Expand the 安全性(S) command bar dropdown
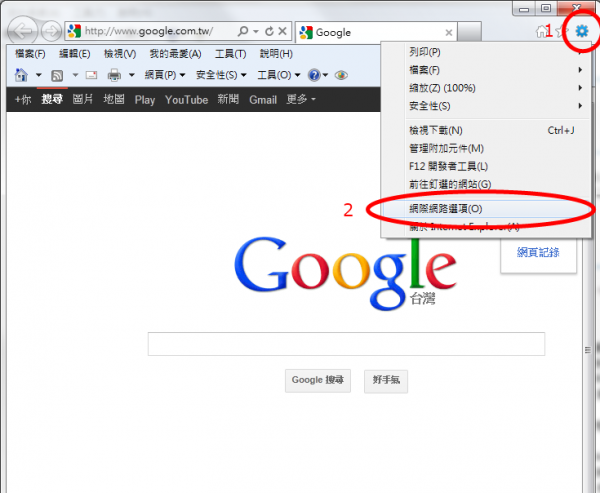This screenshot has width=600, height=493. tap(222, 75)
